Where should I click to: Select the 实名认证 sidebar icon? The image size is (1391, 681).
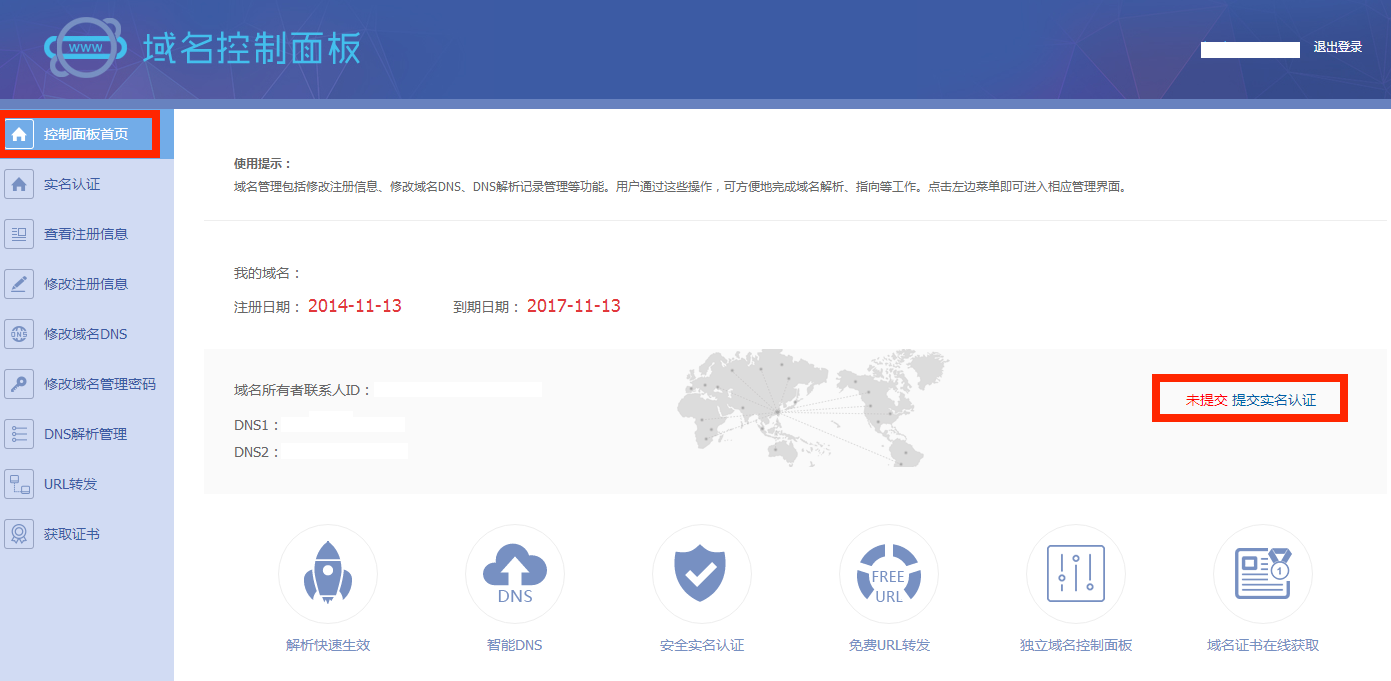[x=19, y=183]
